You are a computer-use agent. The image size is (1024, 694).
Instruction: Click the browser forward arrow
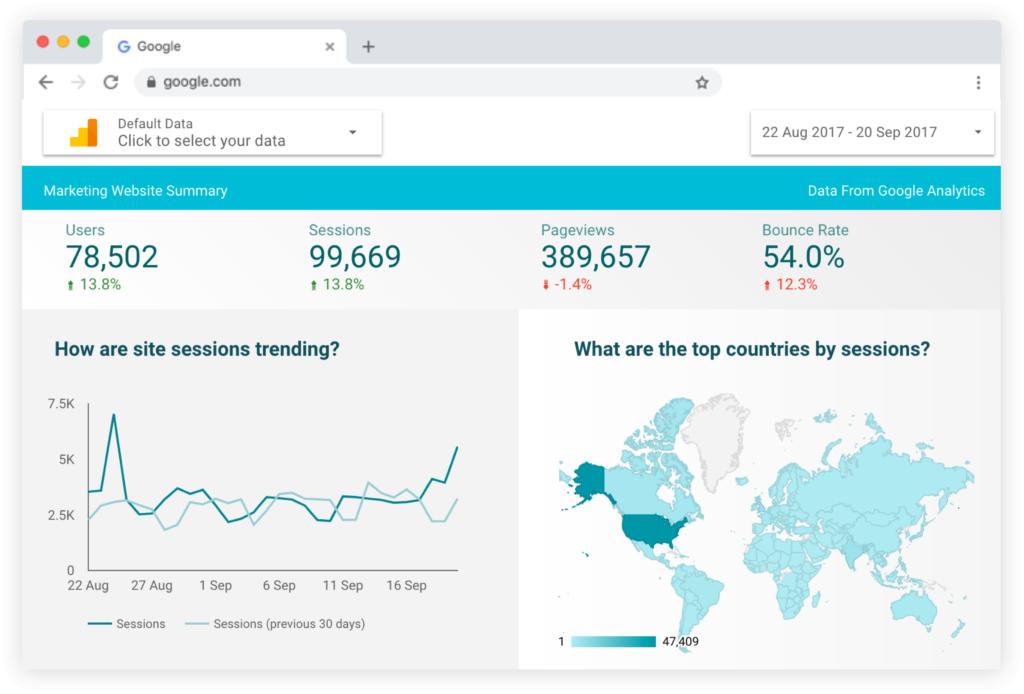[x=78, y=83]
